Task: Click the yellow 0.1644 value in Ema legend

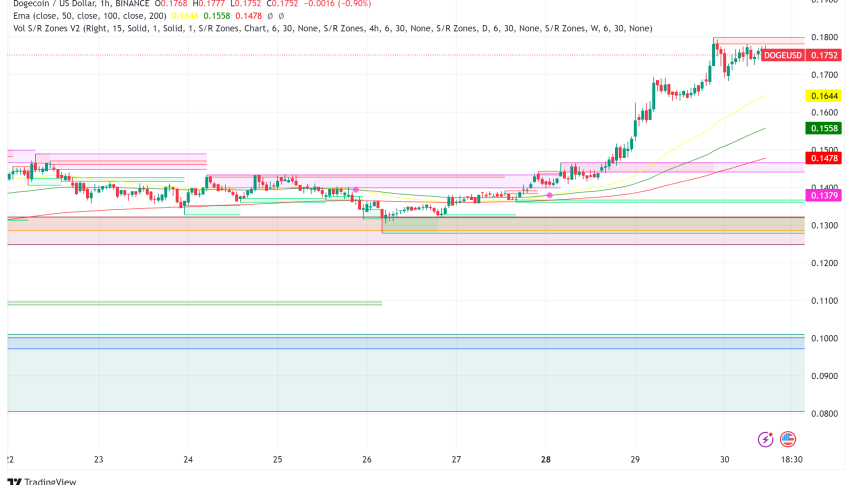Action: click(185, 16)
